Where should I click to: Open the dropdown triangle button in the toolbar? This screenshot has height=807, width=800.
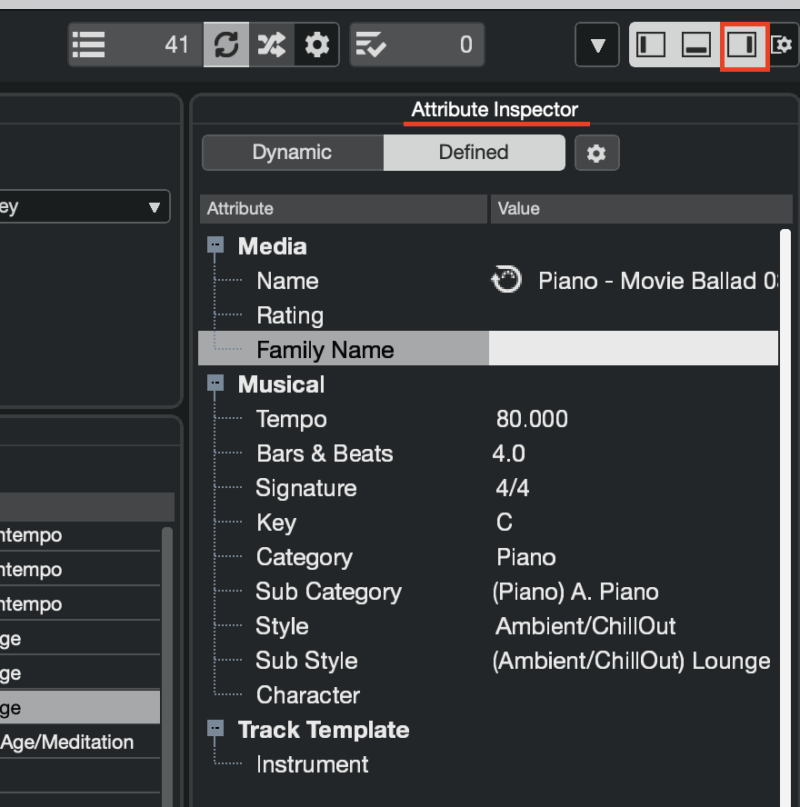[x=598, y=46]
